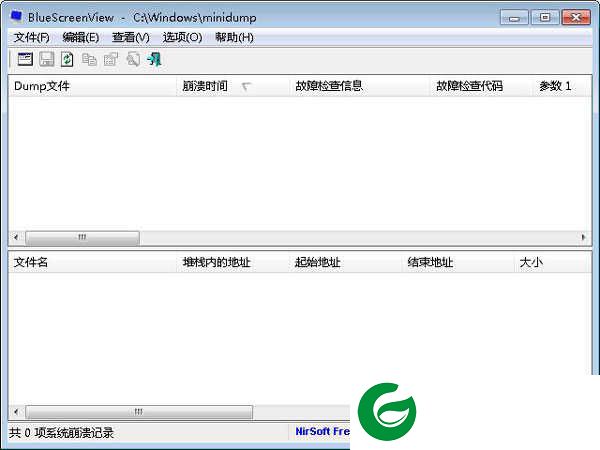Sort by 起始地址 column header

tap(346, 262)
